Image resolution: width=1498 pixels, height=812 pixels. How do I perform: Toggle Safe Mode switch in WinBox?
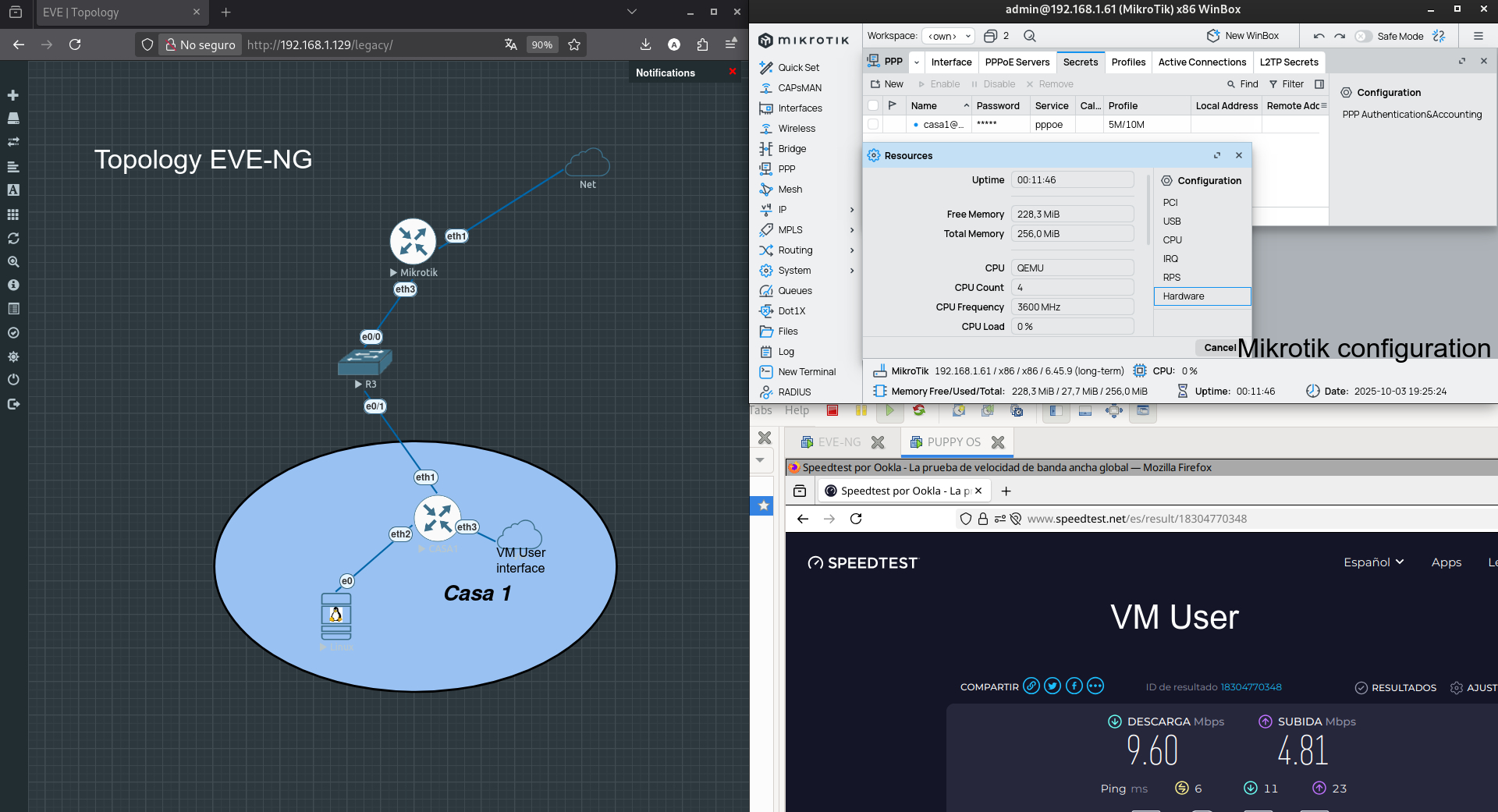[1363, 36]
